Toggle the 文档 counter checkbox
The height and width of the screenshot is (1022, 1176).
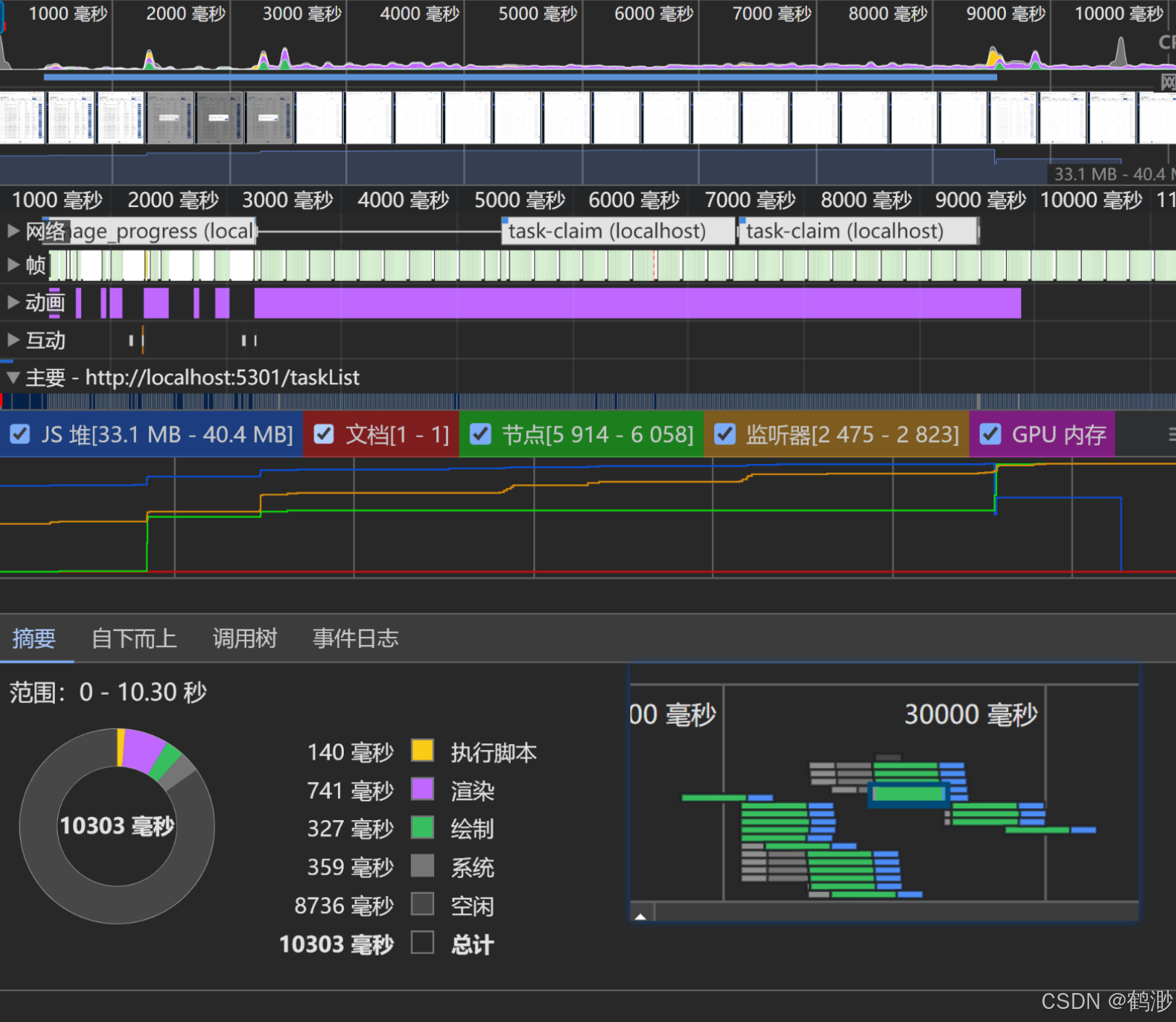point(323,434)
